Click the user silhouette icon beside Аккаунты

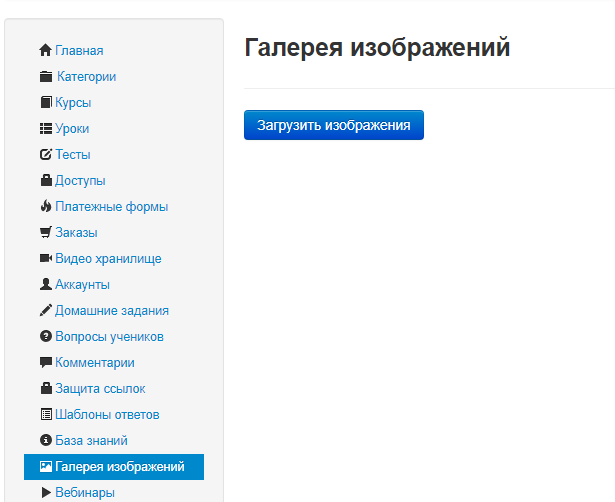click(x=46, y=284)
